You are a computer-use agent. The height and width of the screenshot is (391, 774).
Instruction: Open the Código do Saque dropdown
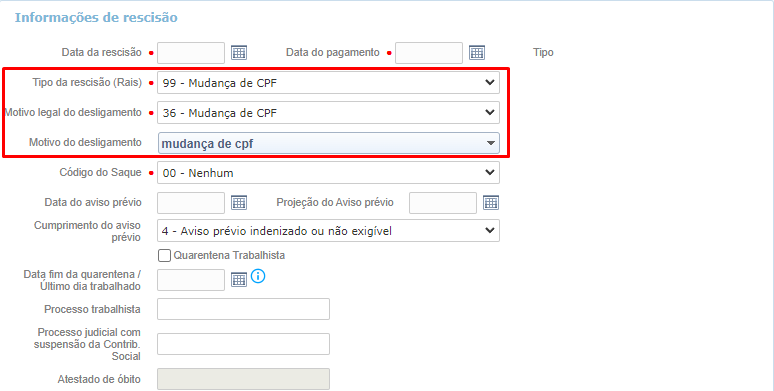(x=328, y=173)
